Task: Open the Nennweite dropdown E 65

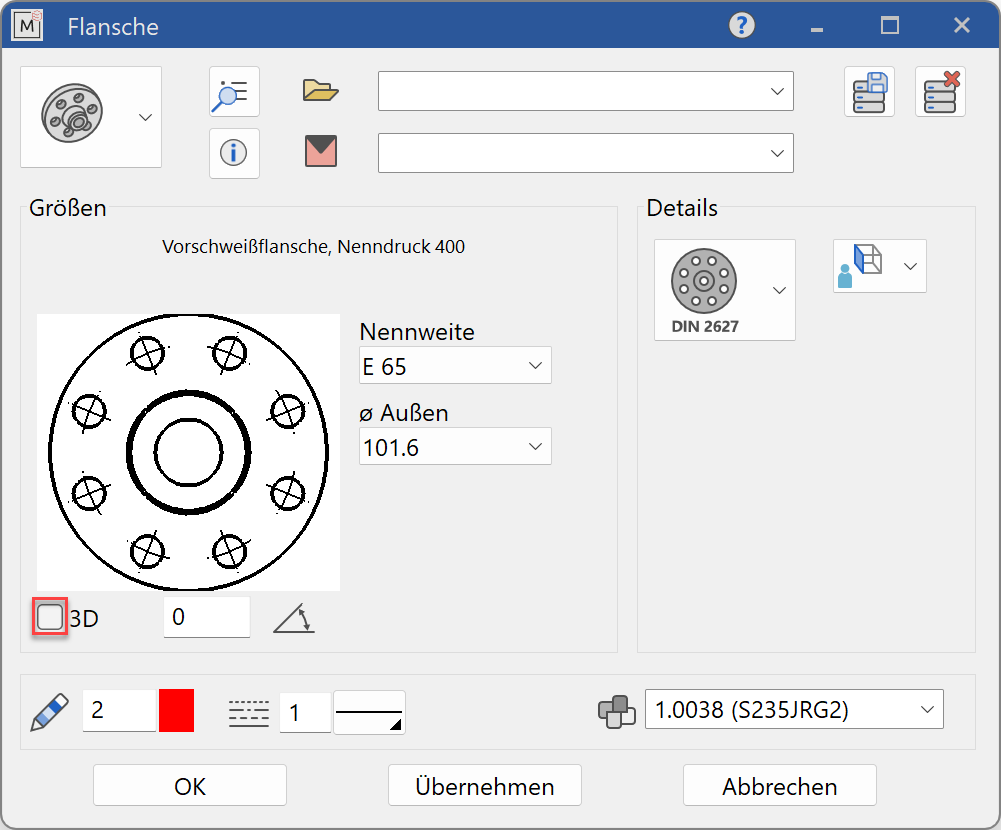Action: pos(455,365)
